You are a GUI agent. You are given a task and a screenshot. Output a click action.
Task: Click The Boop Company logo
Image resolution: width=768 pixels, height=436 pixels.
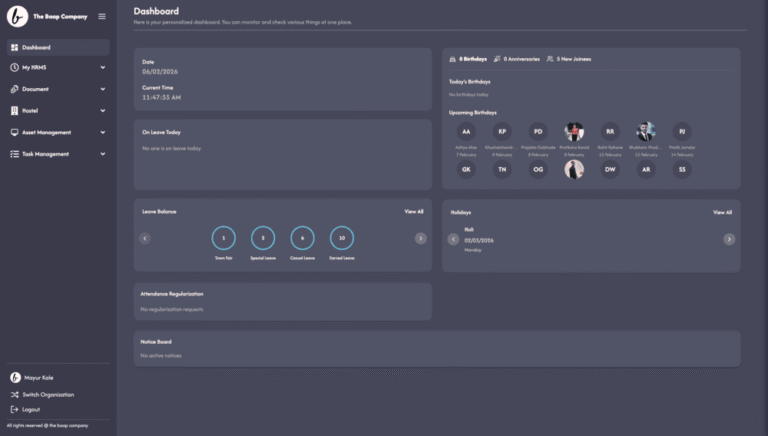[17, 16]
